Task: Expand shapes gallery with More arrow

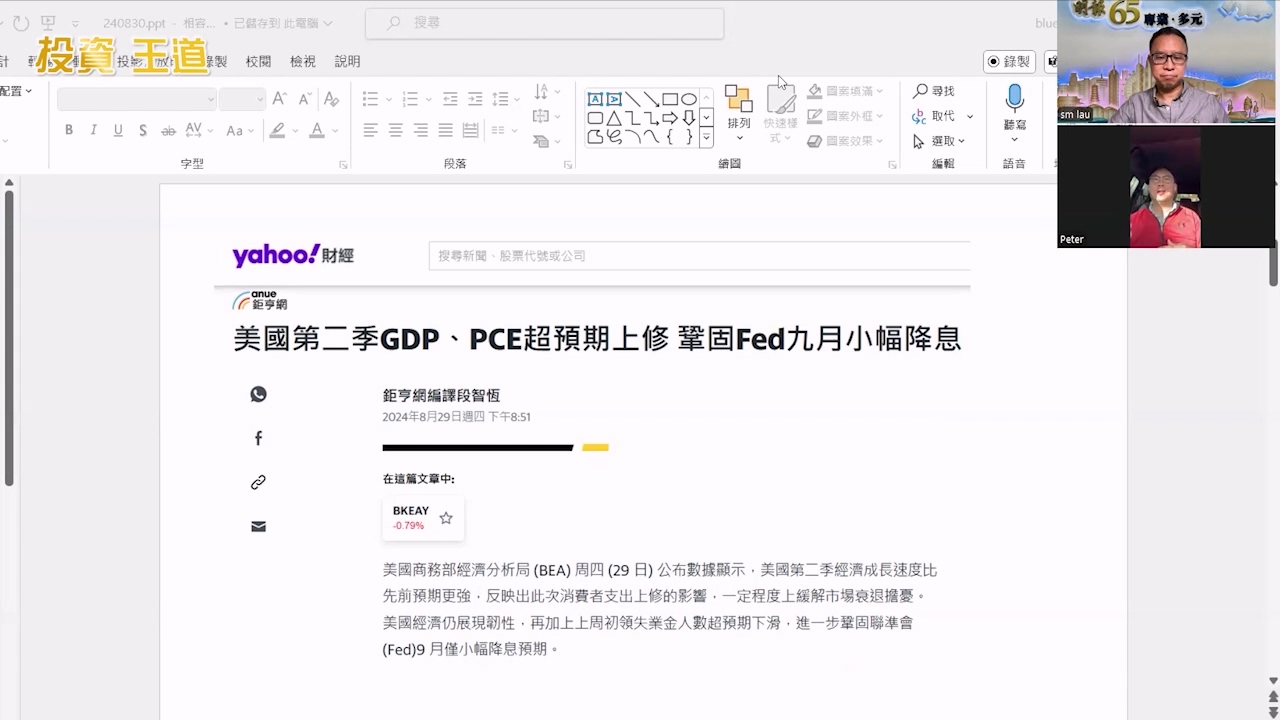Action: 706,137
